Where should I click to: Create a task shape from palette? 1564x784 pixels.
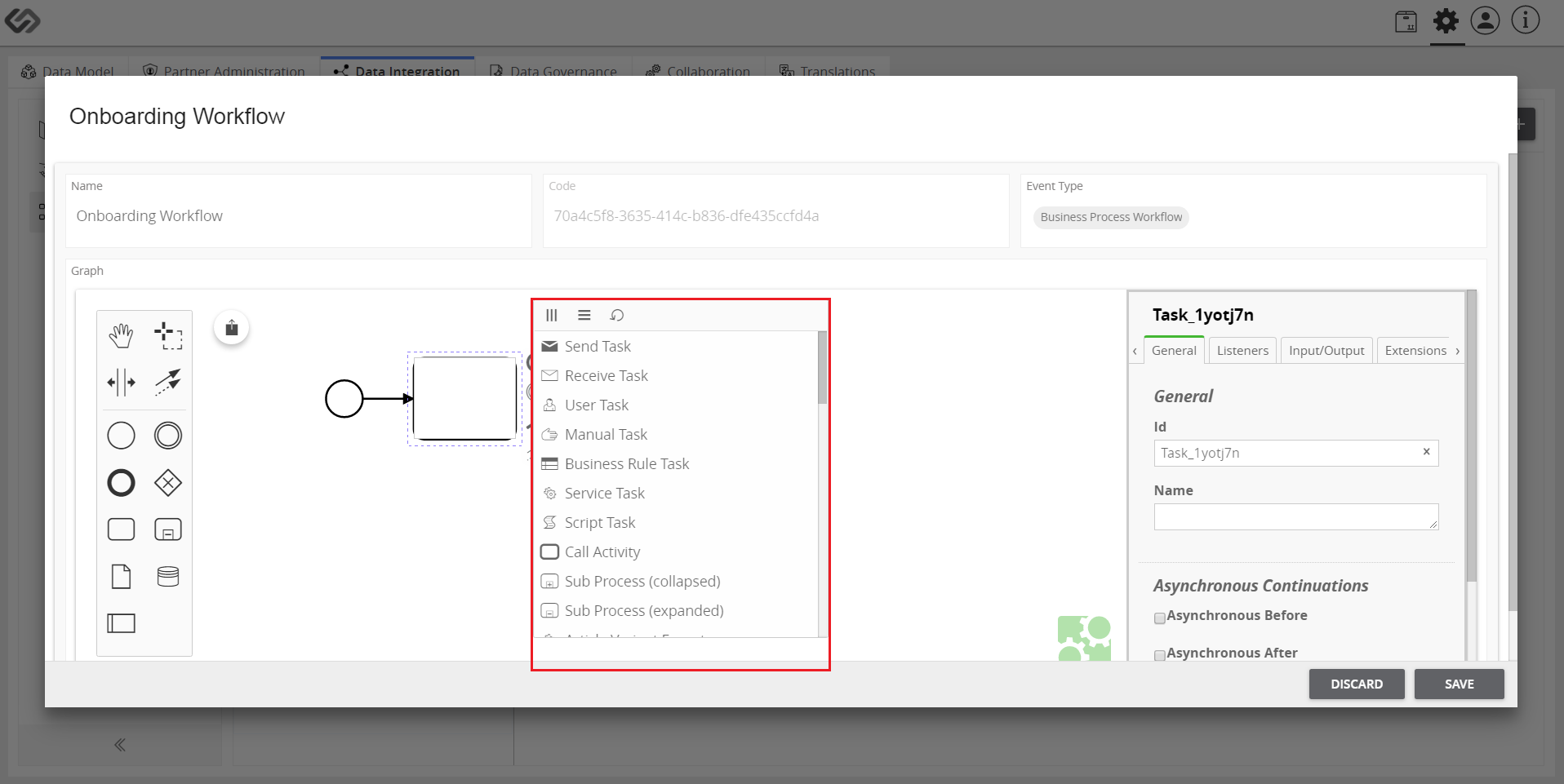pyautogui.click(x=121, y=529)
